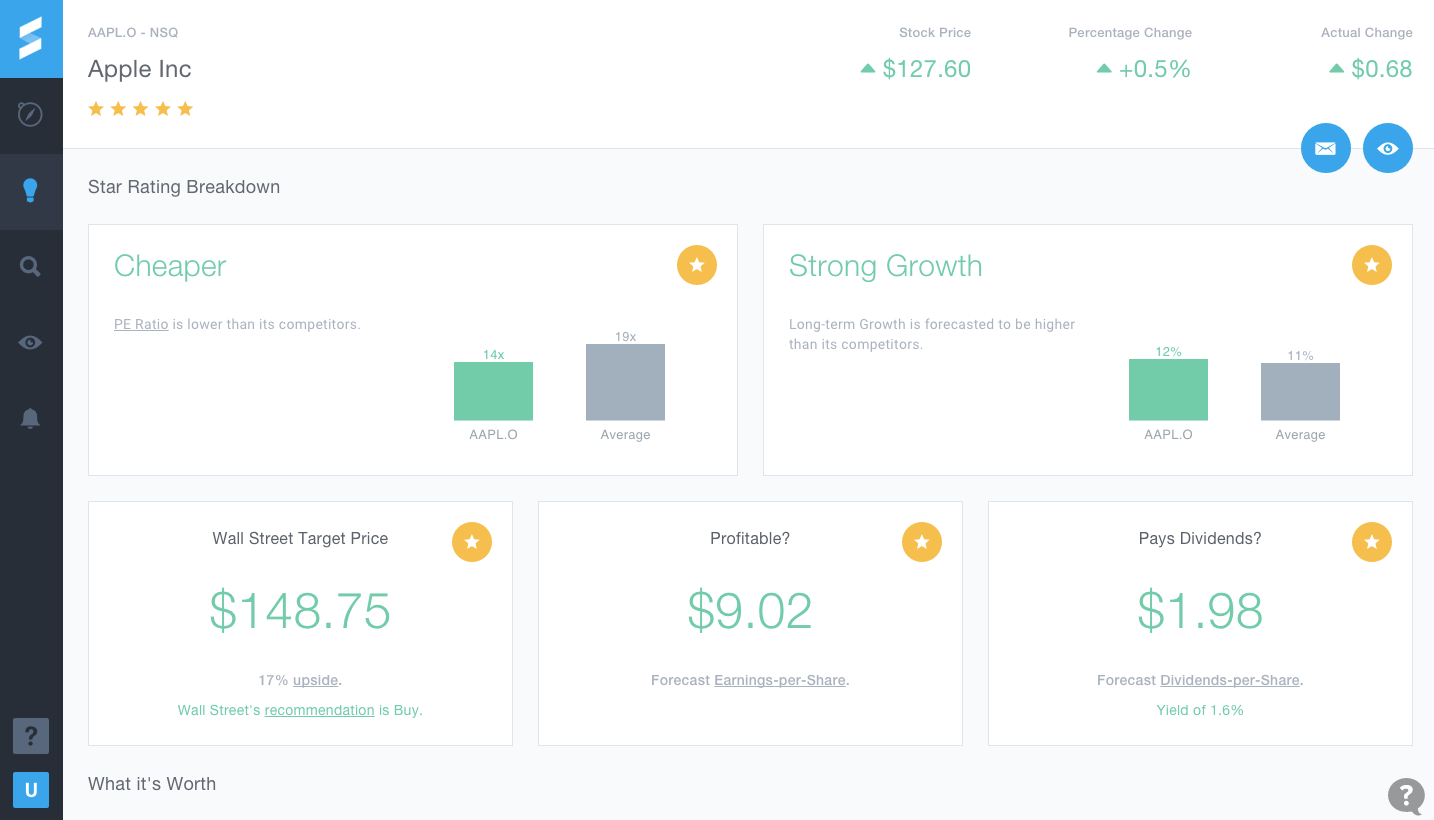Click the What it's Worth heading
This screenshot has width=1434, height=820.
click(152, 784)
